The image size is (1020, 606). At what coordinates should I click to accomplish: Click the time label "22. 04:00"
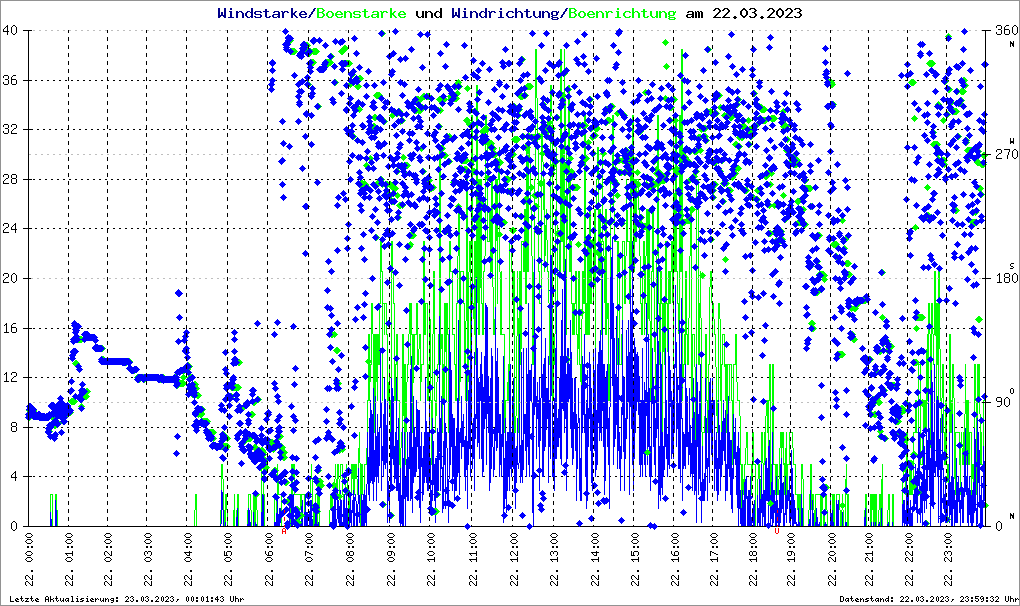(188, 560)
